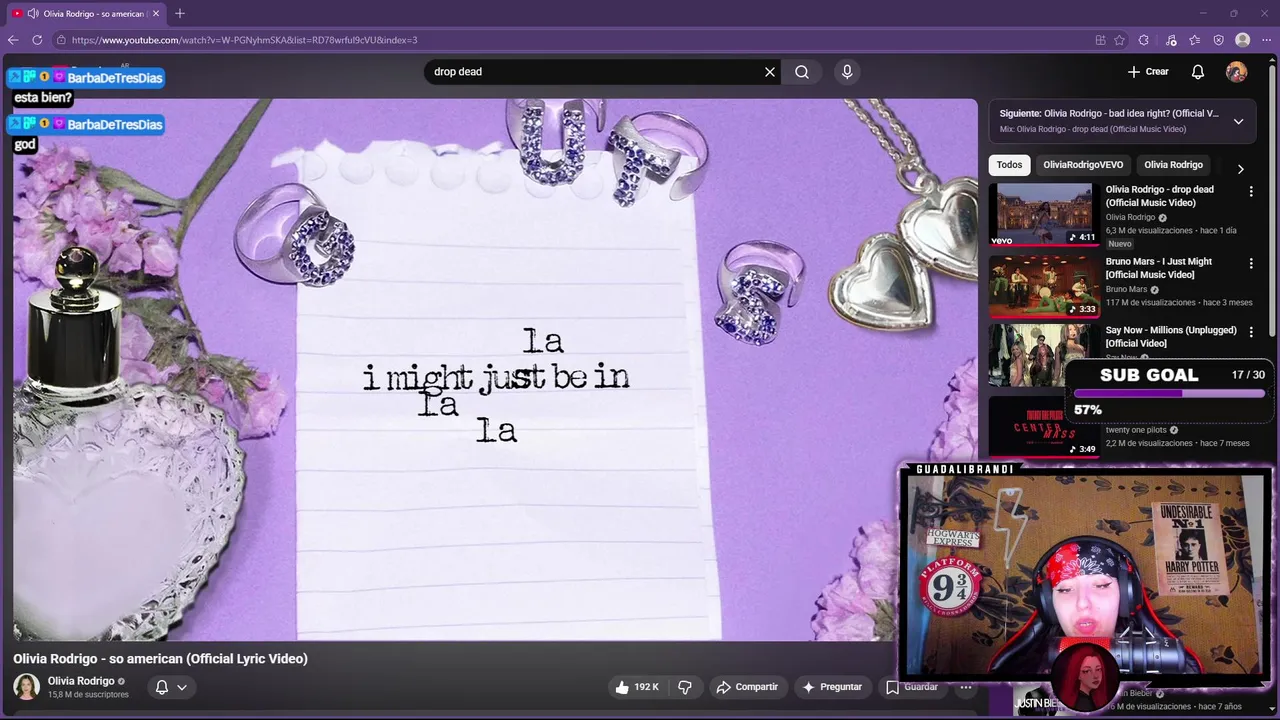The height and width of the screenshot is (720, 1280).
Task: Click the tab audio speaker icon
Action: (33, 13)
